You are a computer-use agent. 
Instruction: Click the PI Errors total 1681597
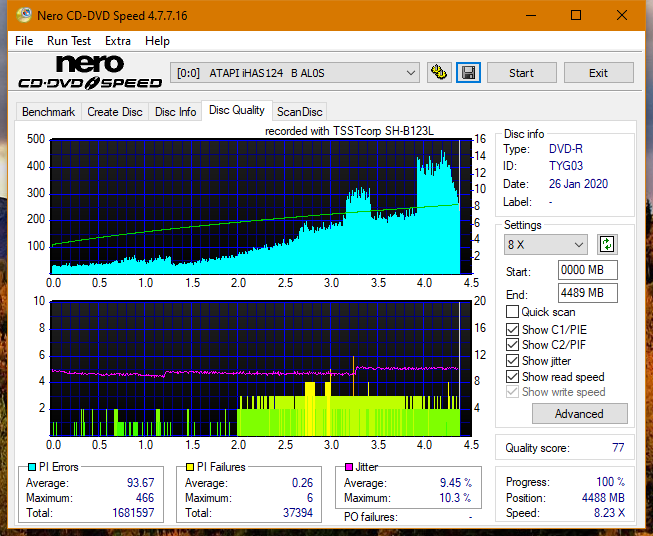(133, 513)
